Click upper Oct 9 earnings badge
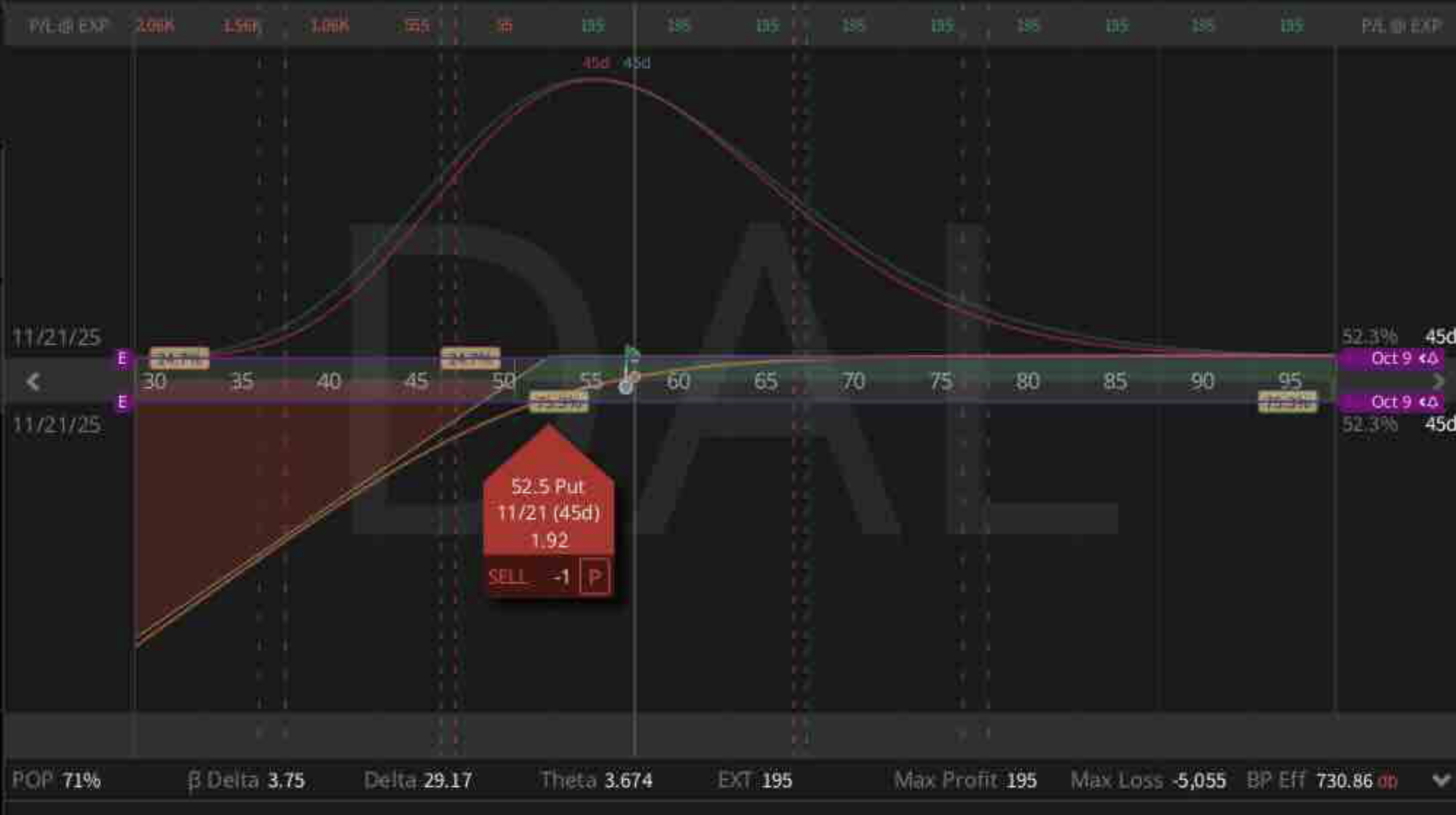Screen dimensions: 1456x815 (x=1392, y=358)
